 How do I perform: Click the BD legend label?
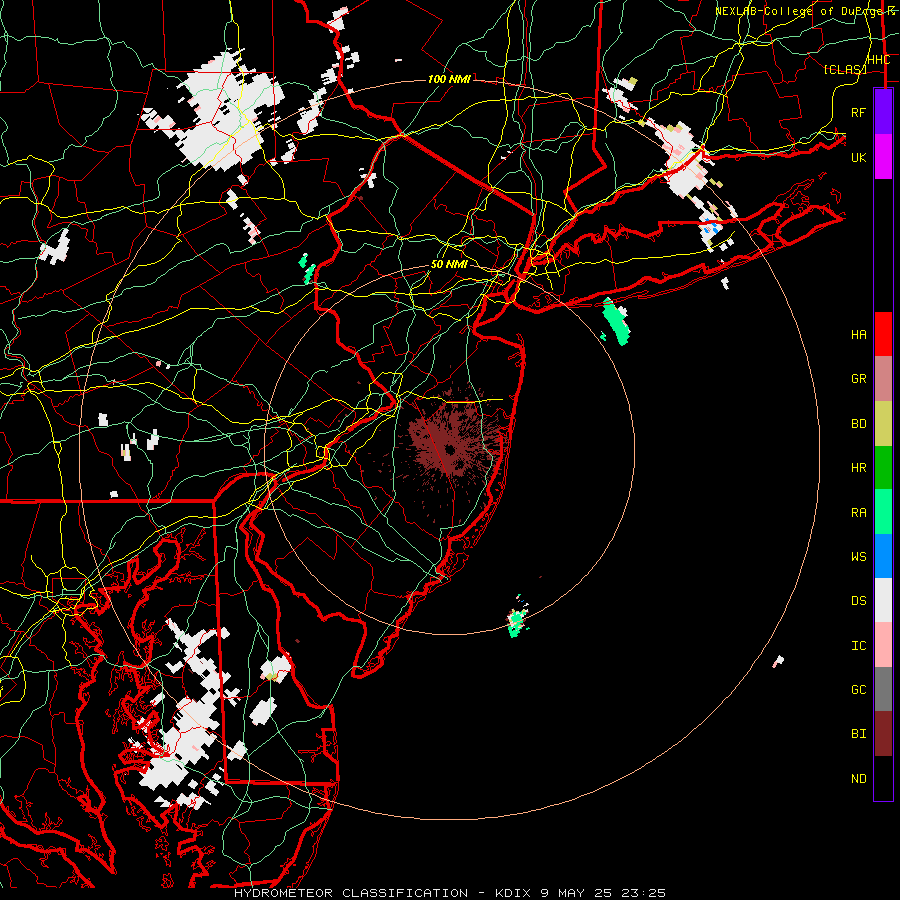click(859, 424)
